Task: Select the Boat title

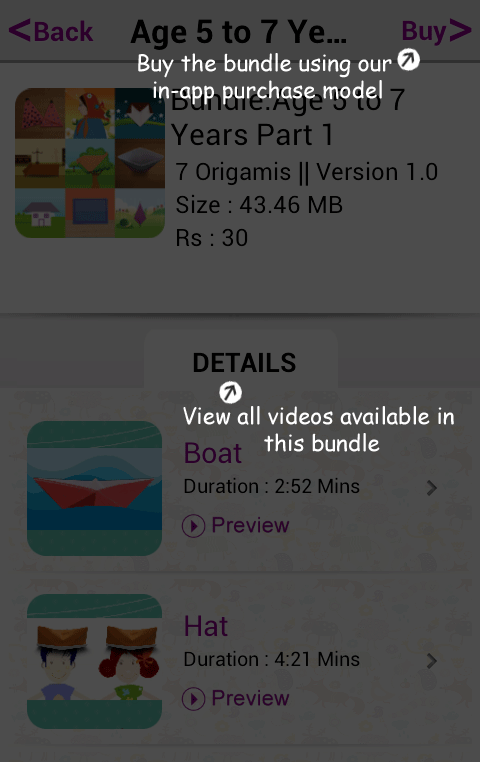Action: (212, 453)
